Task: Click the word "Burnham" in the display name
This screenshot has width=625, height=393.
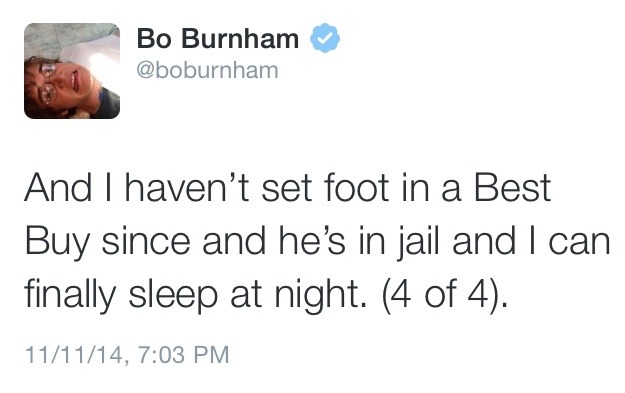Action: click(241, 39)
